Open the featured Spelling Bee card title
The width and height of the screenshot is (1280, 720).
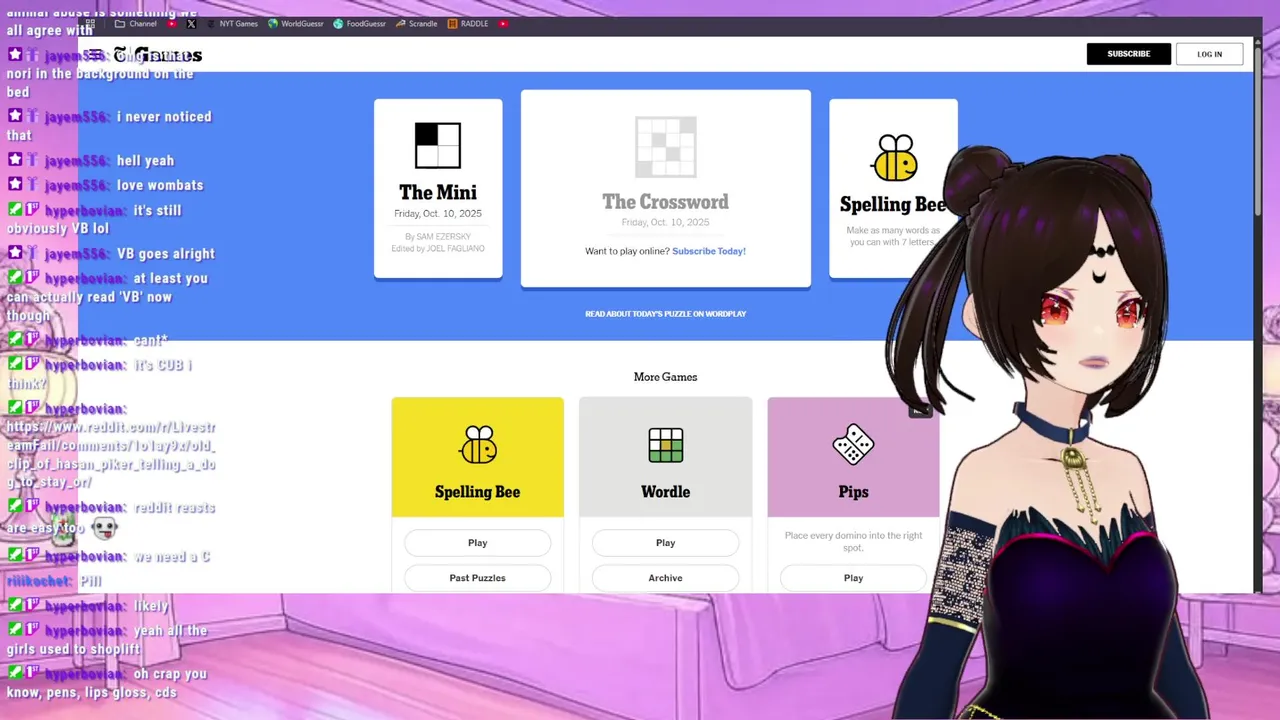pyautogui.click(x=893, y=204)
